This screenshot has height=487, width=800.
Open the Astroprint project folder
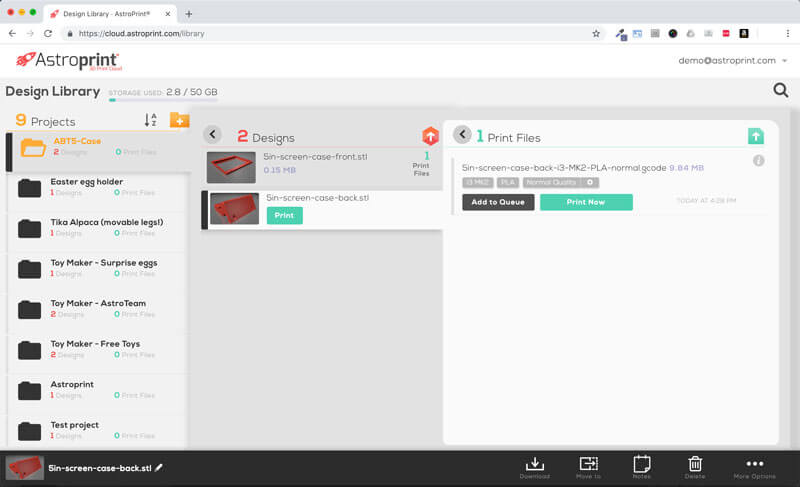pos(97,390)
